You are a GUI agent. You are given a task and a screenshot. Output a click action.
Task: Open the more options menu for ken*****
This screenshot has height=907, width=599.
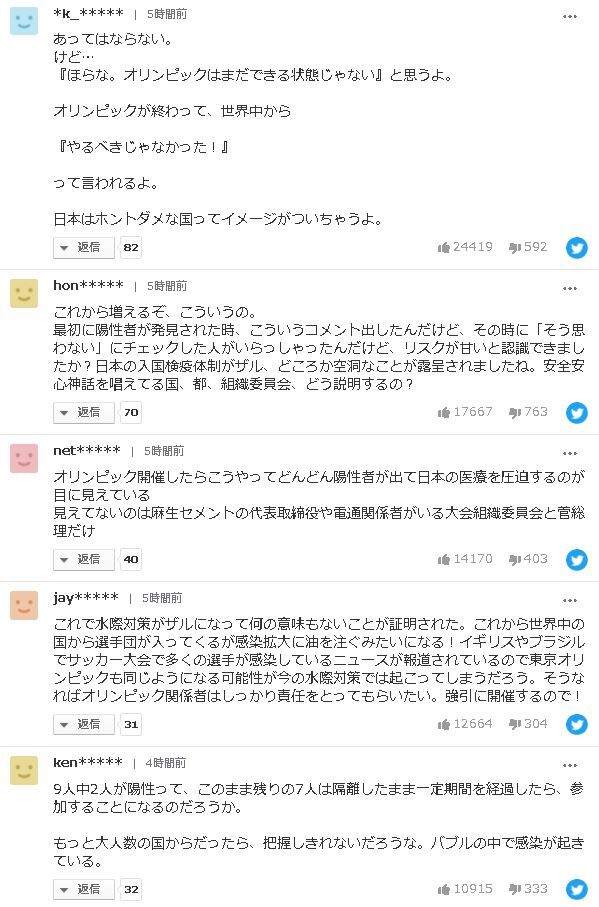570,766
